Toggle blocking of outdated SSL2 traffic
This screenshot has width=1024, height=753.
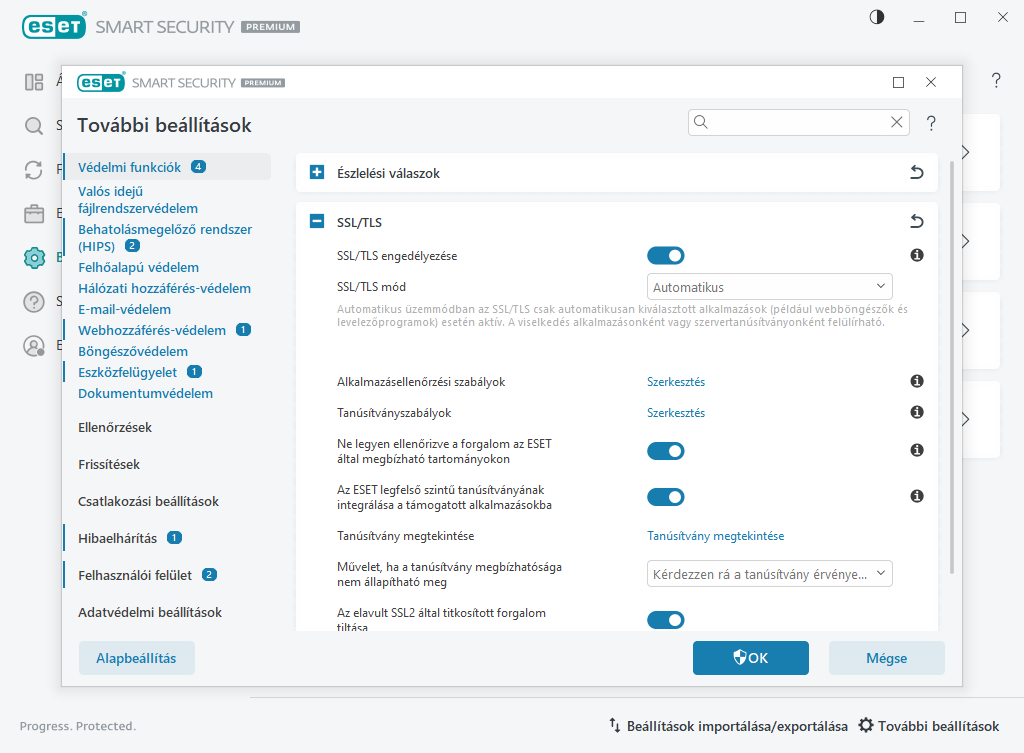665,620
